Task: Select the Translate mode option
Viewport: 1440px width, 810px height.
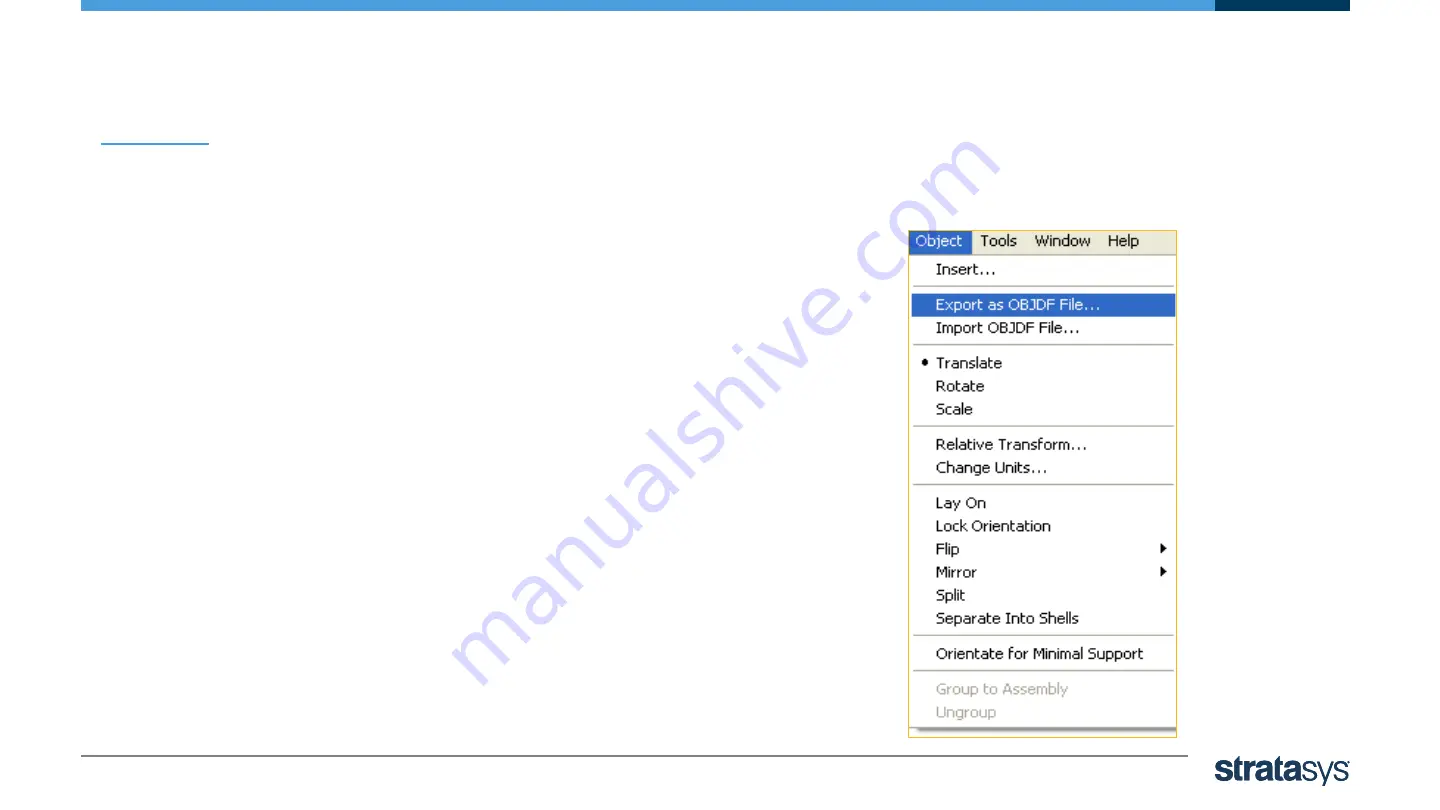Action: tap(1043, 363)
